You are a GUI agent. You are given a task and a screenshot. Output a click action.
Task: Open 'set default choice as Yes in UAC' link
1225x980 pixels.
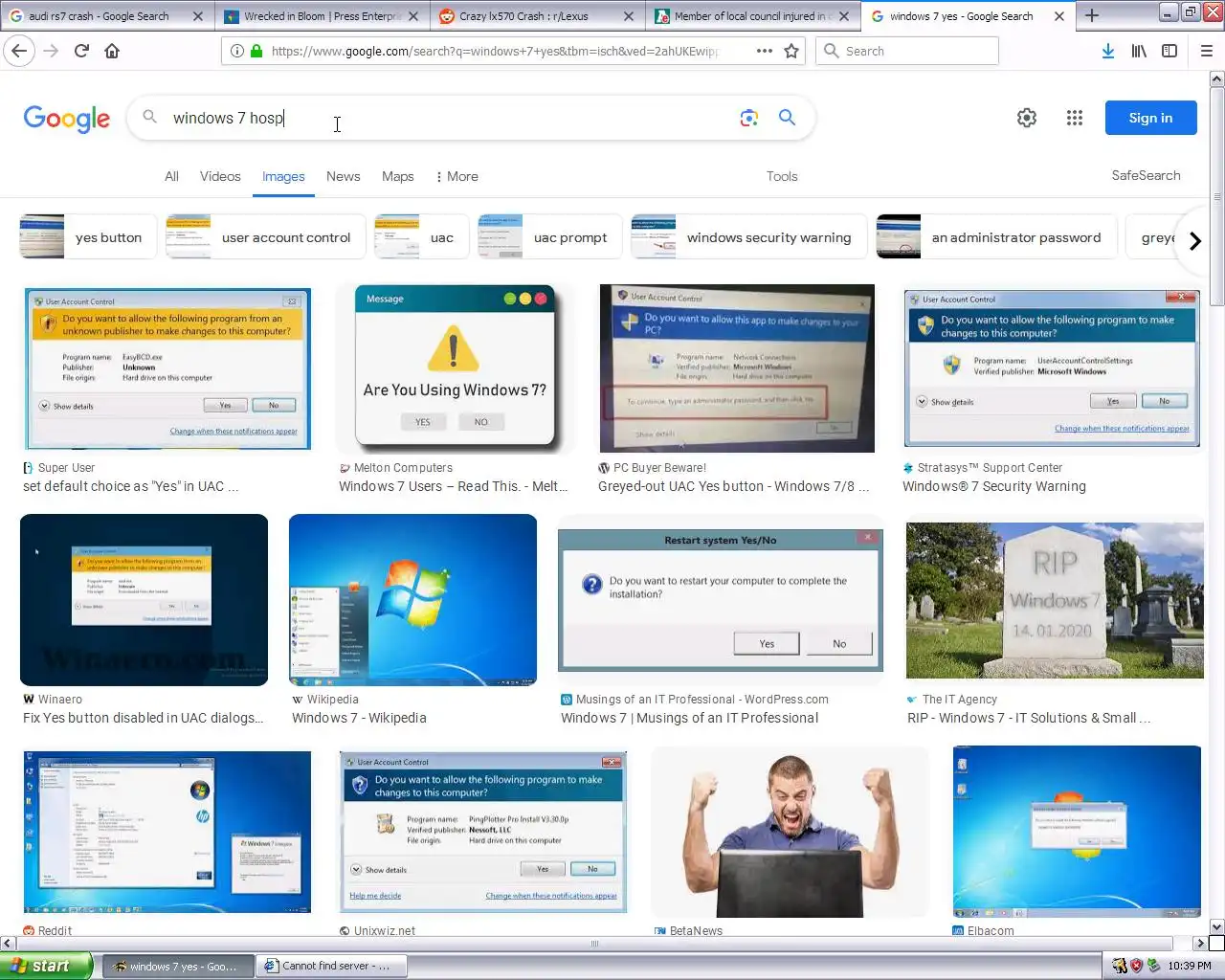tap(131, 486)
